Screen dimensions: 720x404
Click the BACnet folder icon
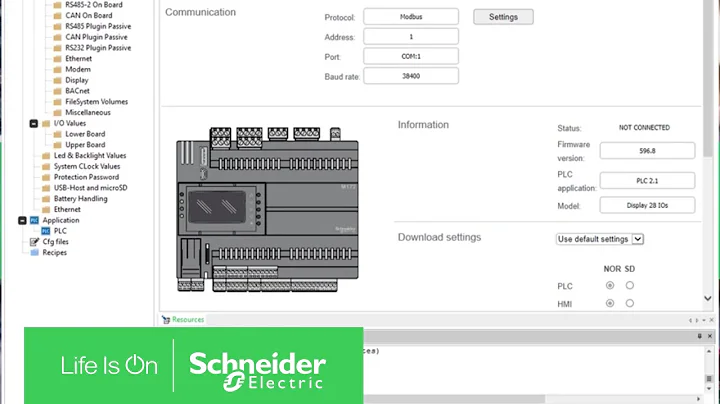(x=57, y=91)
